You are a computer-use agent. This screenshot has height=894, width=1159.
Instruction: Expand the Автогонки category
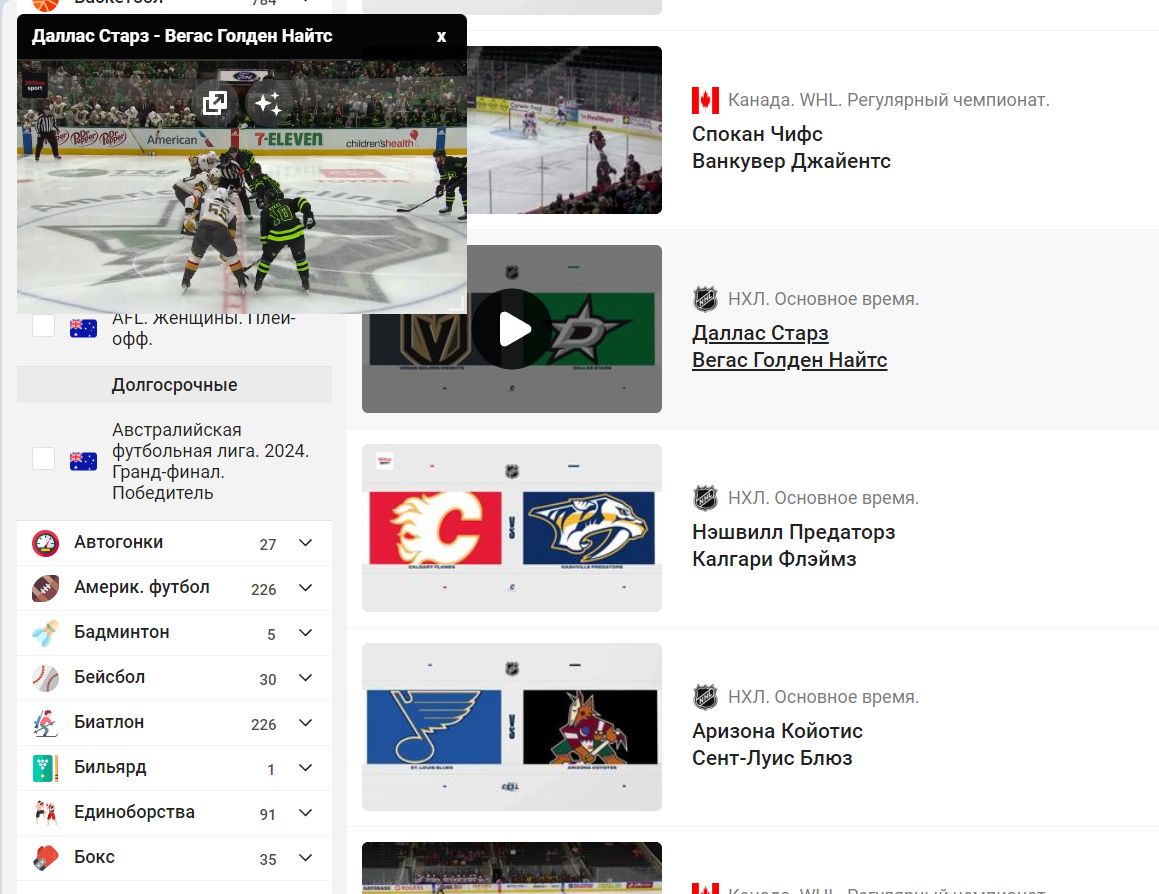pos(305,543)
